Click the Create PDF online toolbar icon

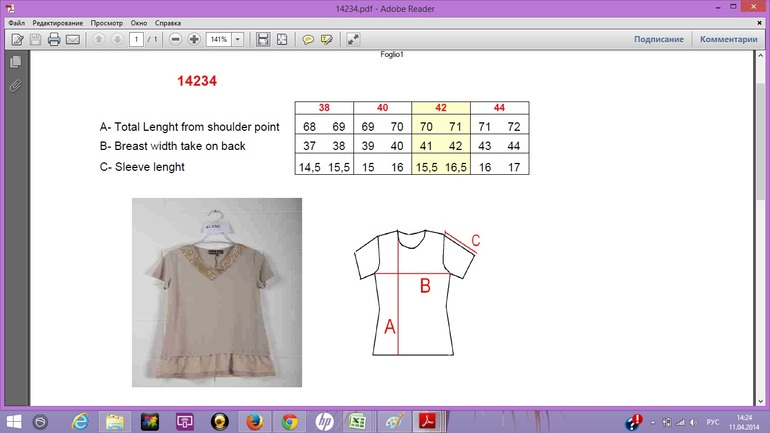(x=17, y=39)
